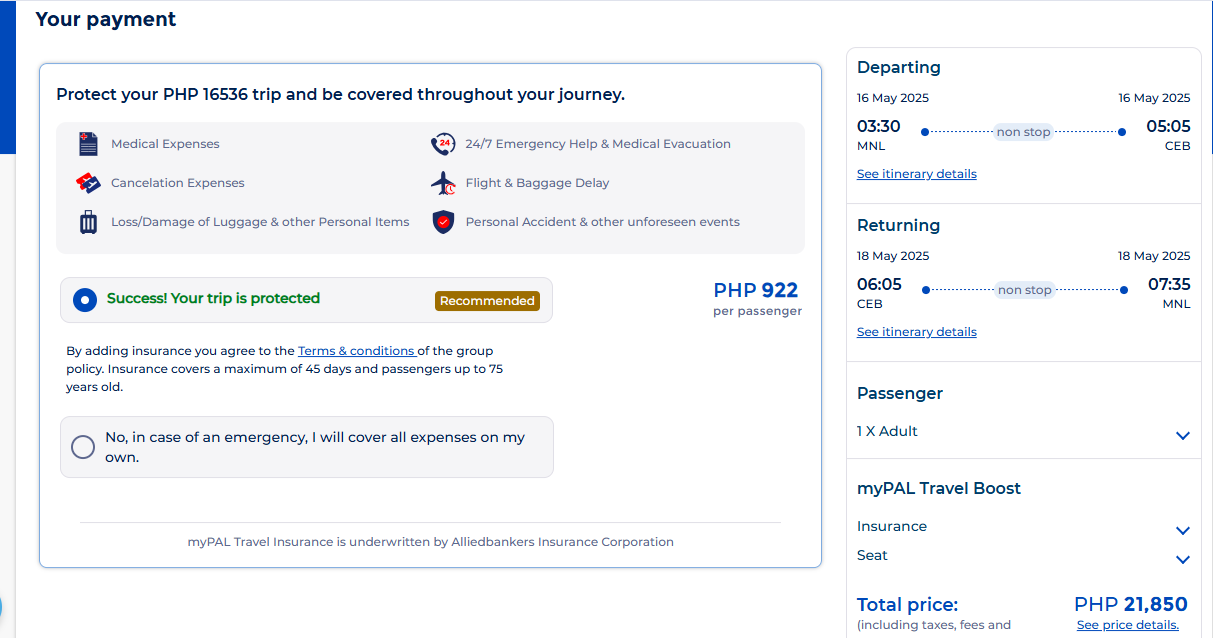This screenshot has height=638, width=1213.
Task: Open the See price details link
Action: point(1127,625)
